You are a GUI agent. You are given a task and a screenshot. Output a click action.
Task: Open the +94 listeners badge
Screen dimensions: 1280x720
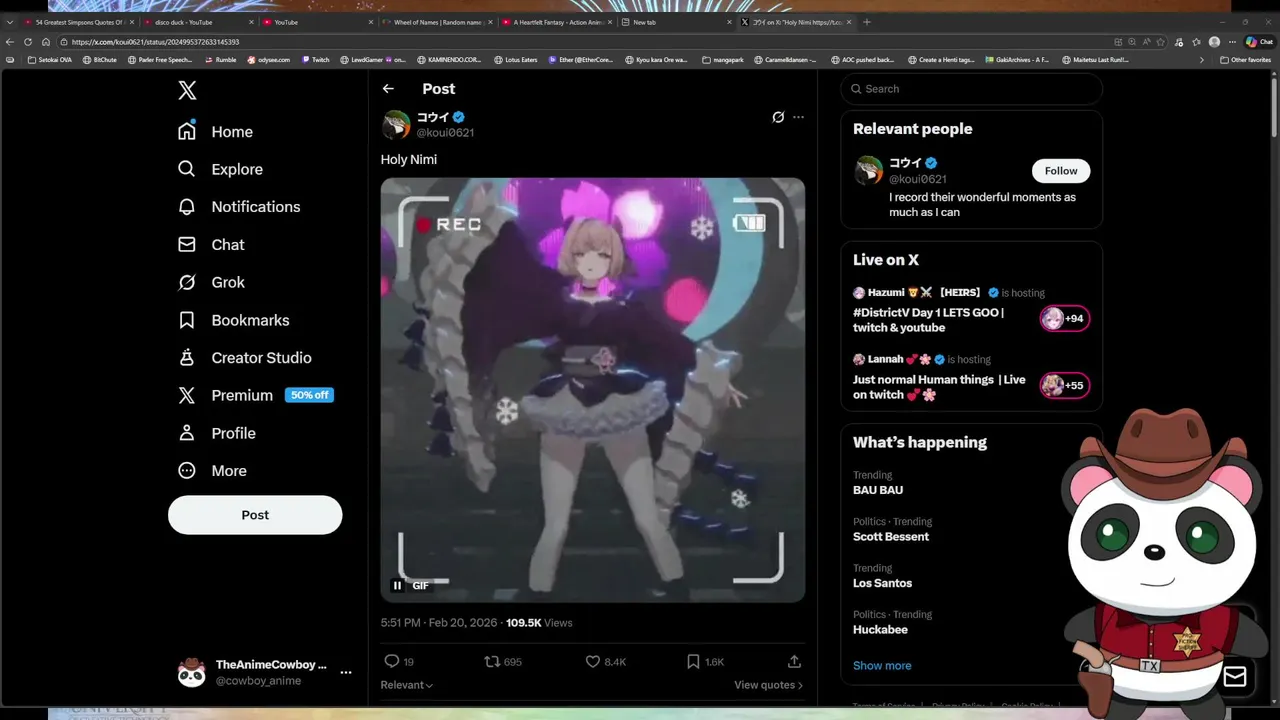pos(1064,319)
